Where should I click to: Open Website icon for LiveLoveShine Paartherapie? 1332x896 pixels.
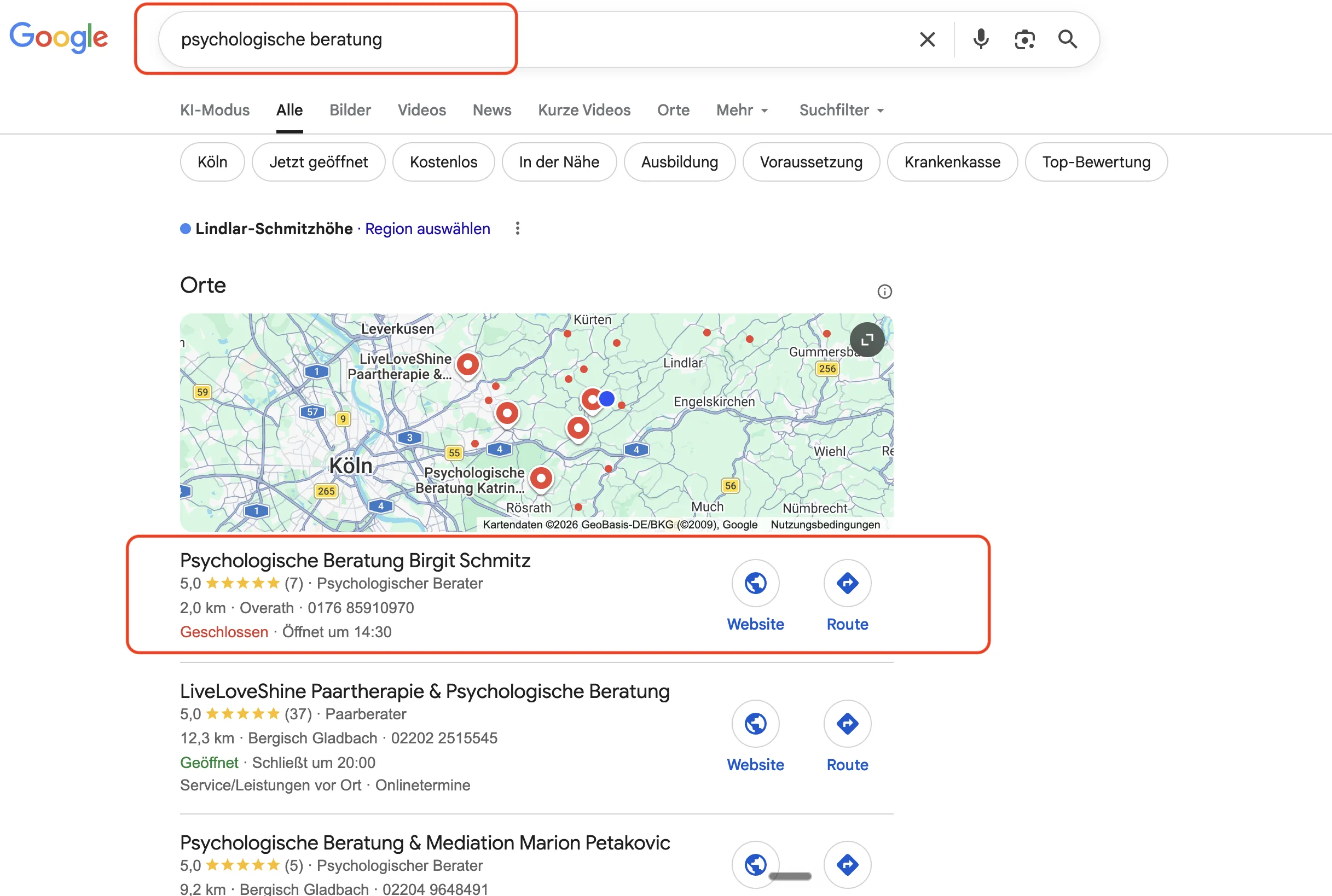tap(755, 724)
